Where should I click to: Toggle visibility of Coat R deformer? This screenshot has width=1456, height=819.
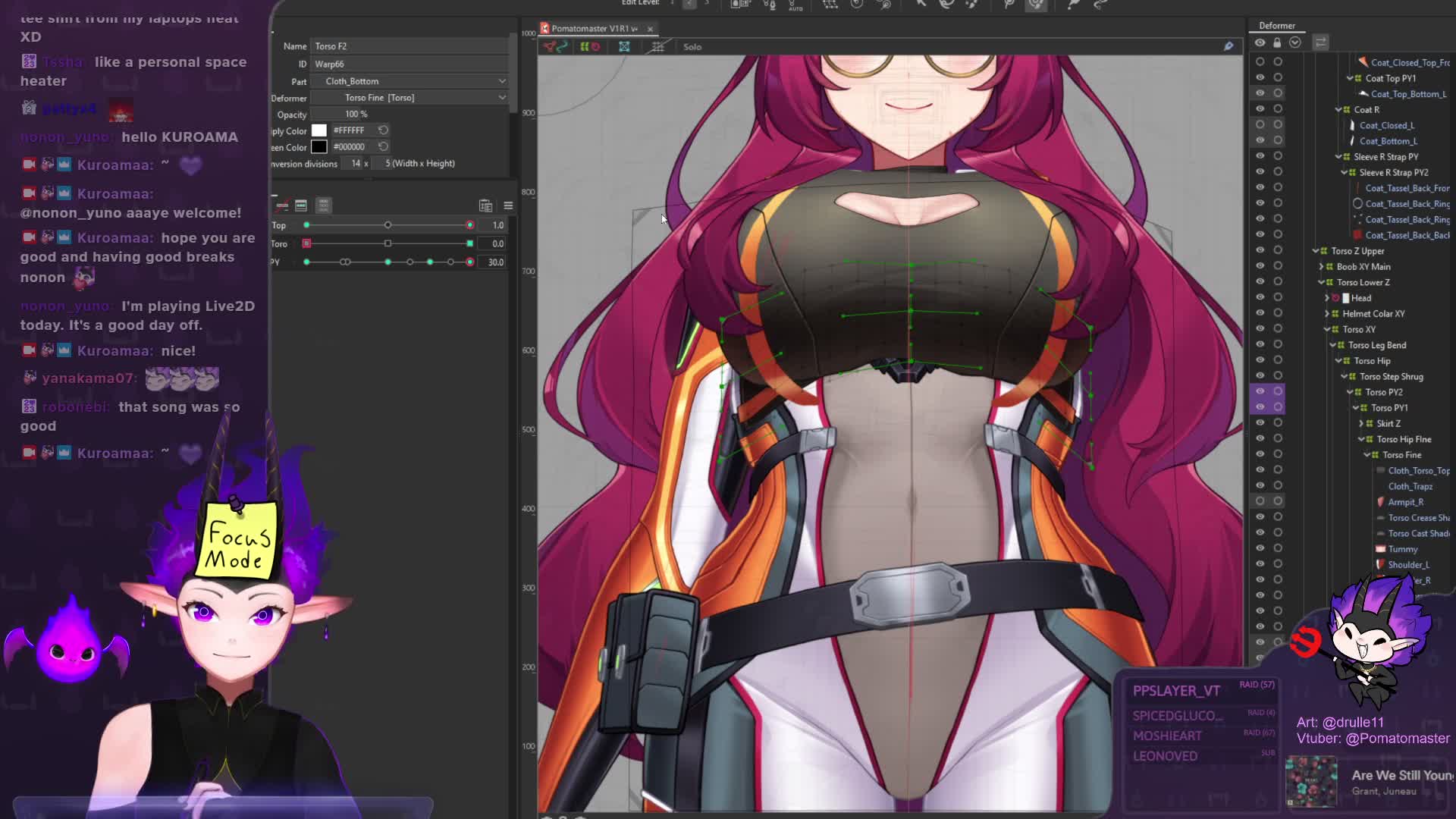tap(1260, 109)
